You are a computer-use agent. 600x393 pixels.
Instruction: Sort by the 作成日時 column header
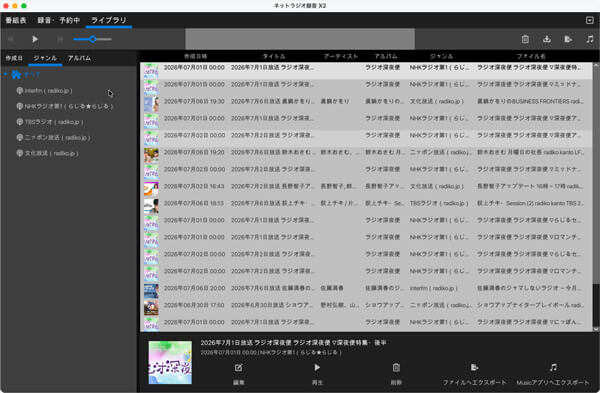(196, 56)
